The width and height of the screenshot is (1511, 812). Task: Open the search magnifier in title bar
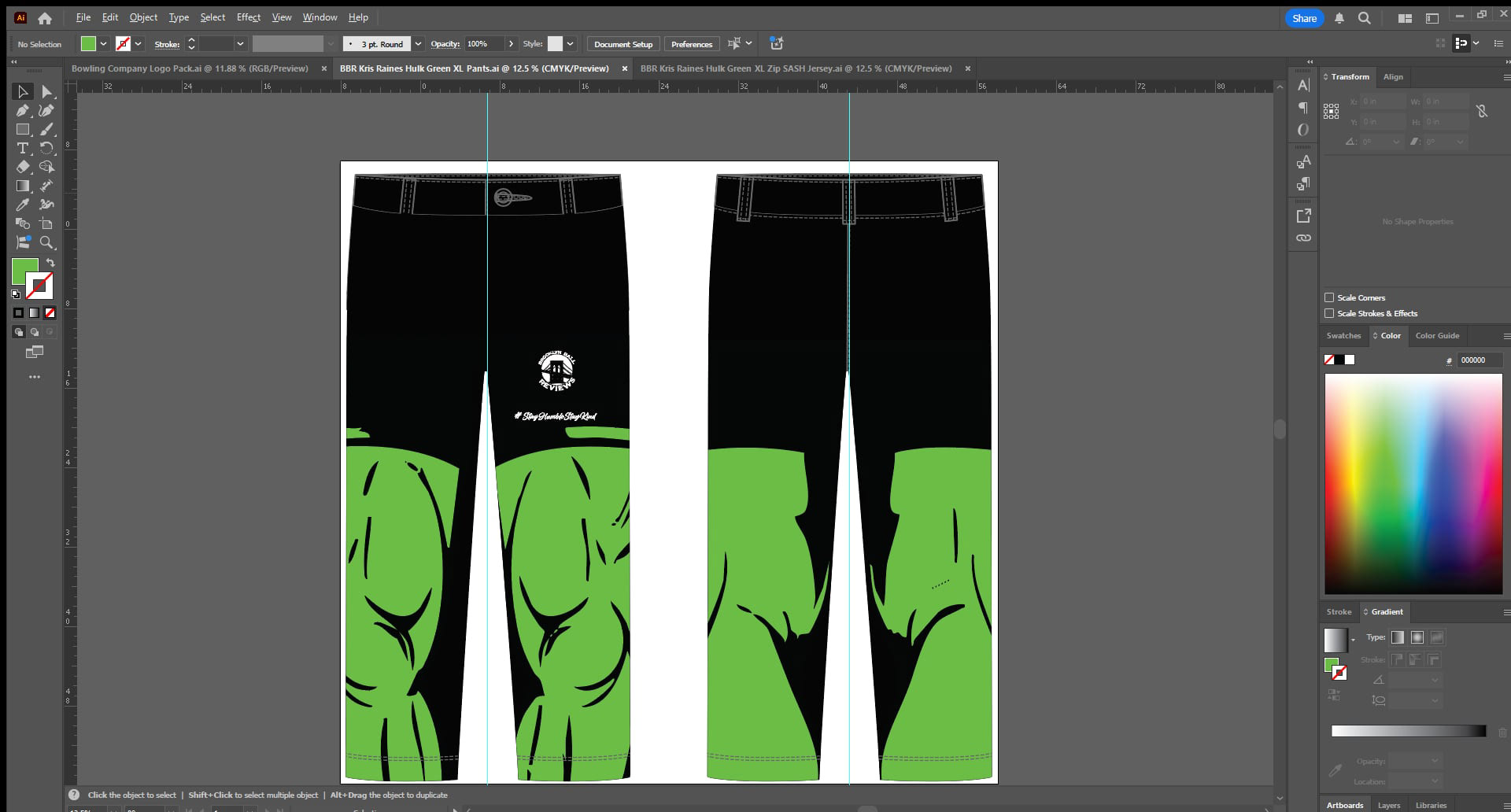pos(1364,18)
